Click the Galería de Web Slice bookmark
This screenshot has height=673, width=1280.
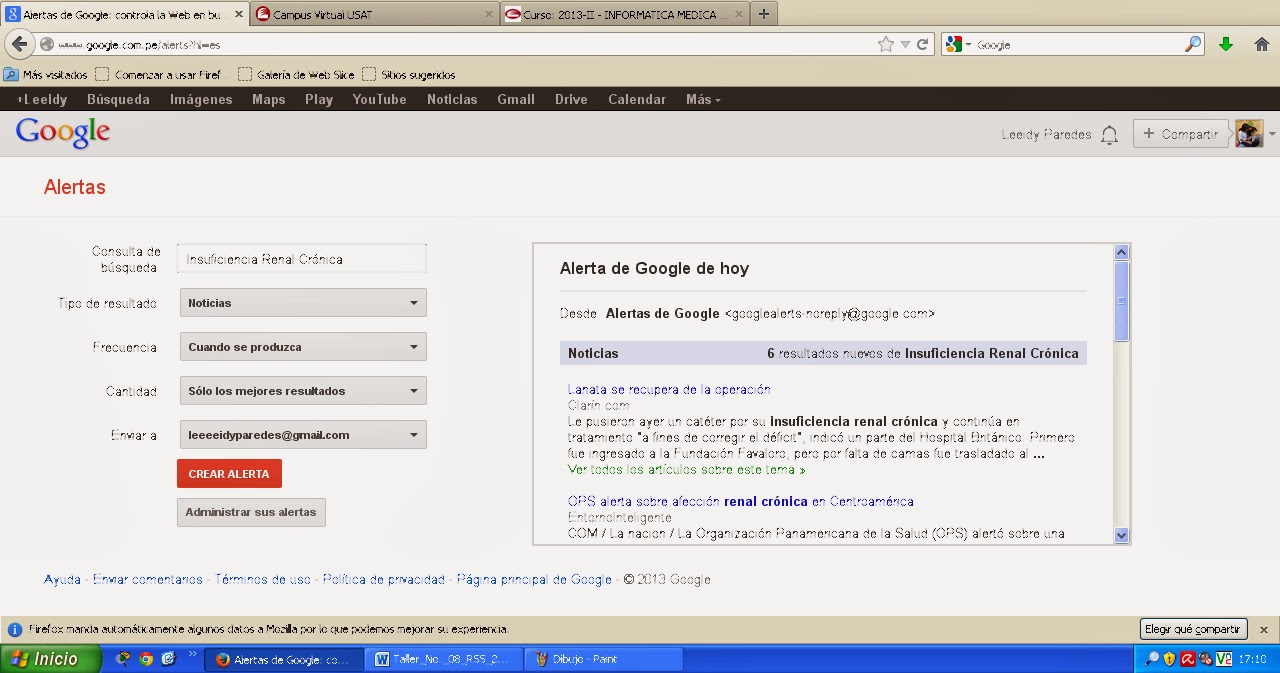[296, 75]
